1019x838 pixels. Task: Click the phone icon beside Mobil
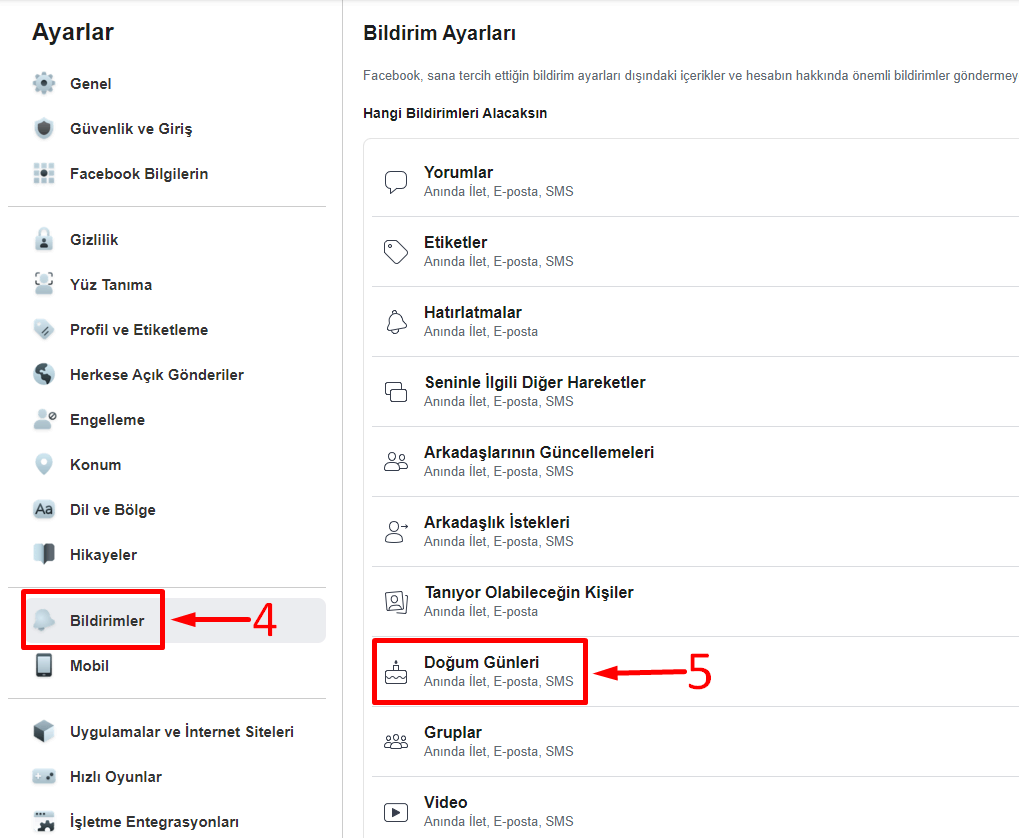44,666
